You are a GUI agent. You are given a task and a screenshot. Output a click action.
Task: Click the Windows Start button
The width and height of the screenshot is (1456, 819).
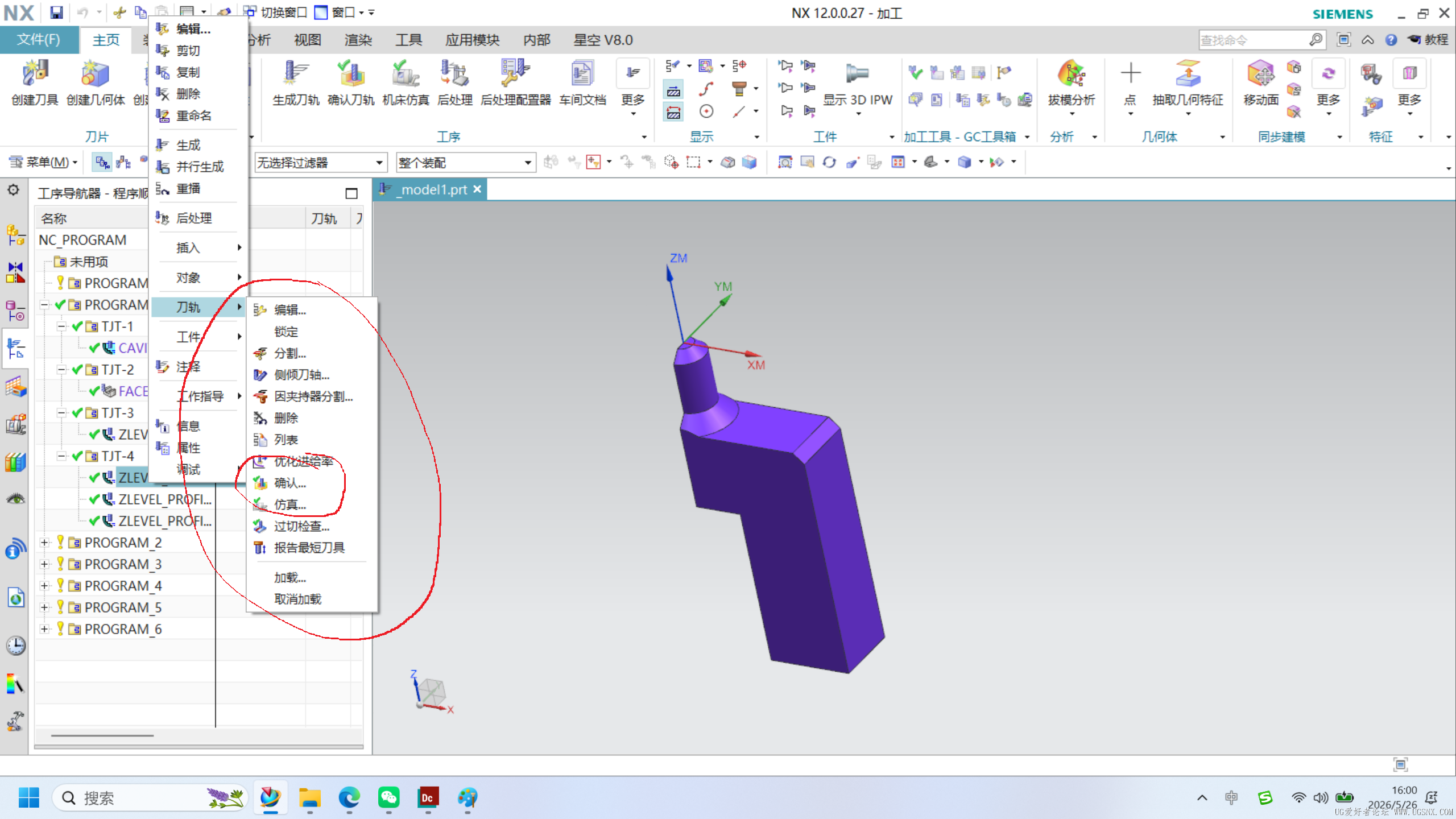(29, 798)
